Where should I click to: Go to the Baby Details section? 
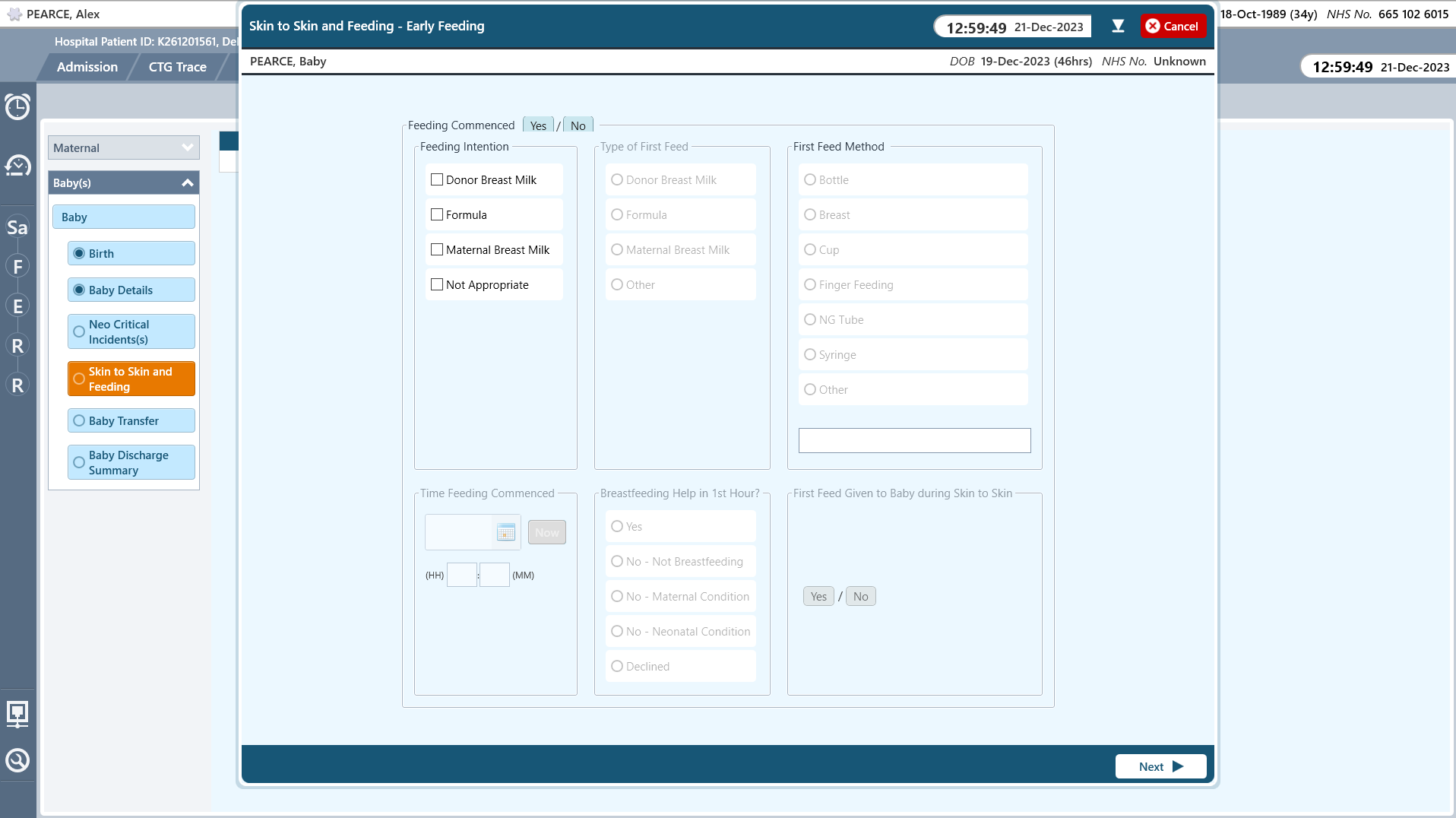pos(131,290)
